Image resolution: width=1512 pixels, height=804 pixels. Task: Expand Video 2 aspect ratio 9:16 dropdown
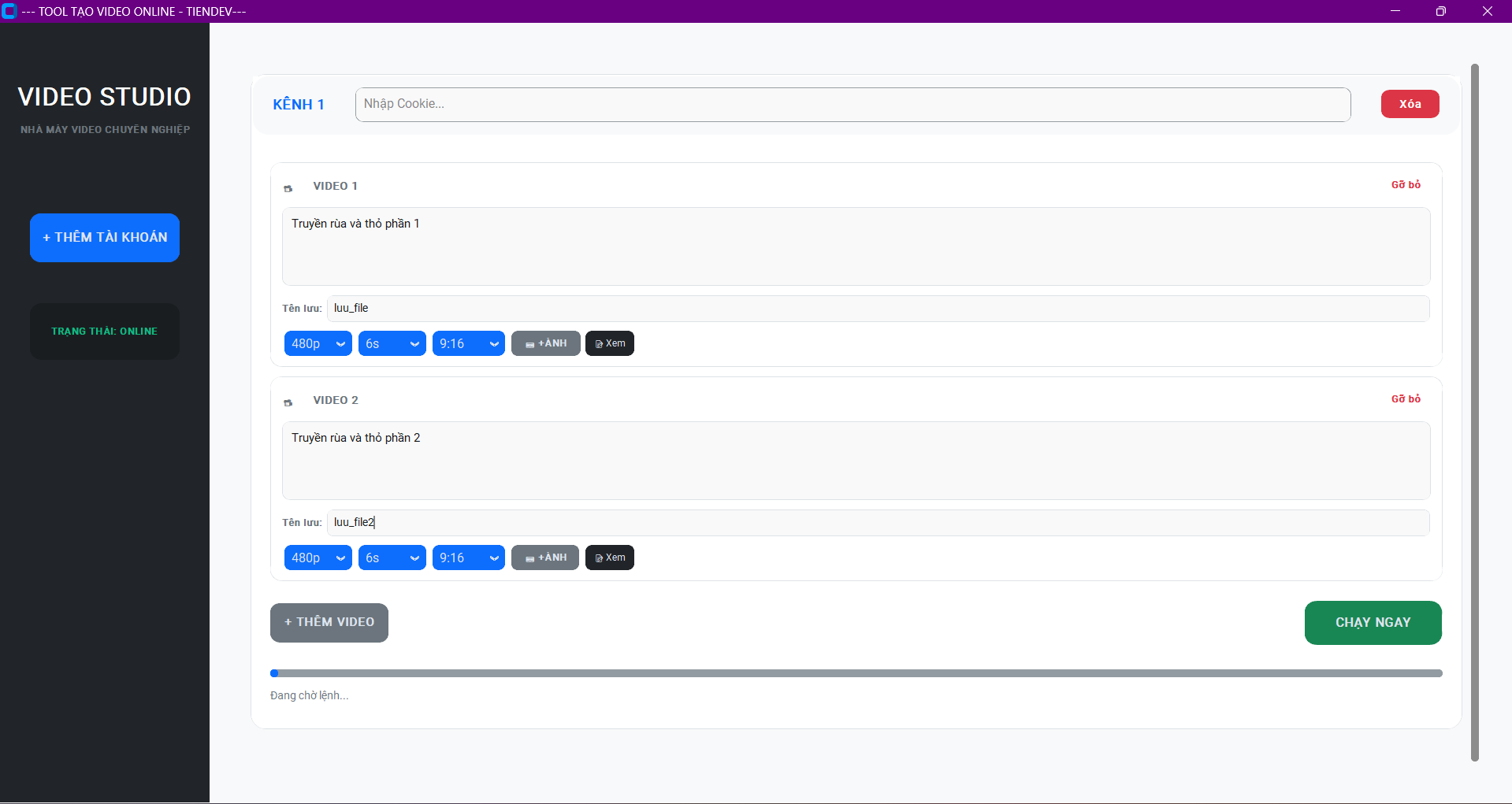[x=468, y=558]
